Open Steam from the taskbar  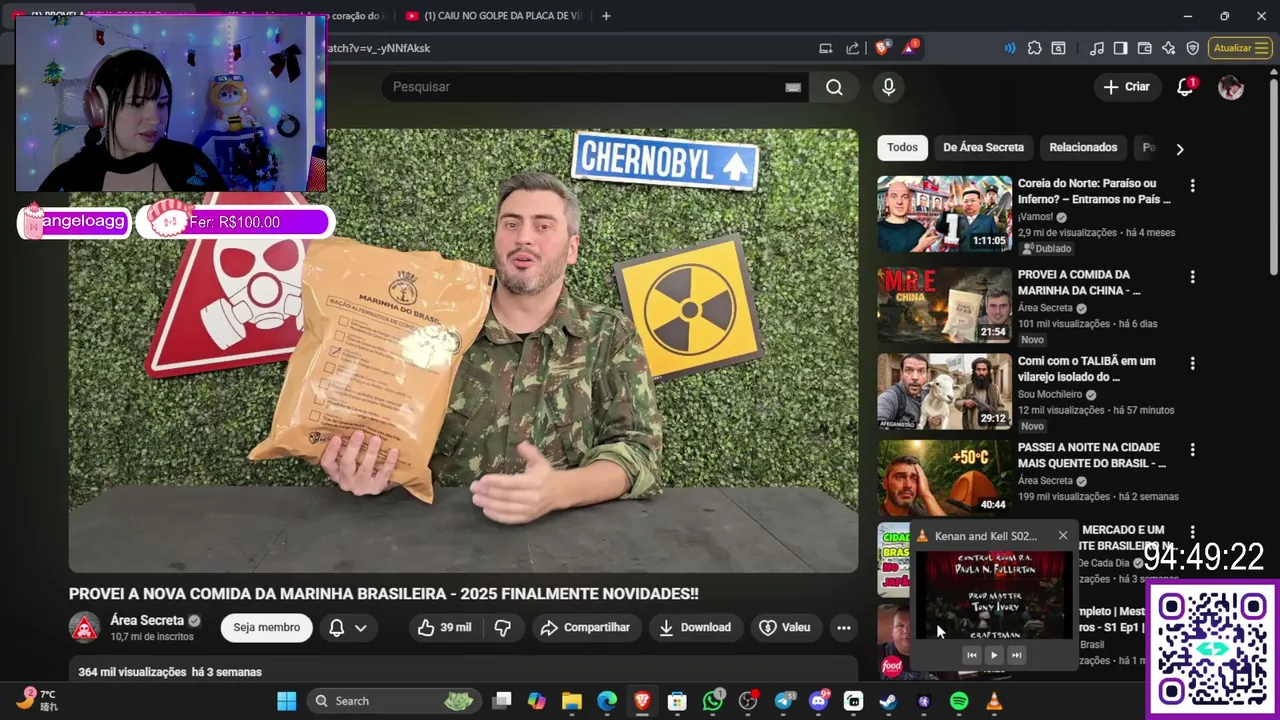888,701
